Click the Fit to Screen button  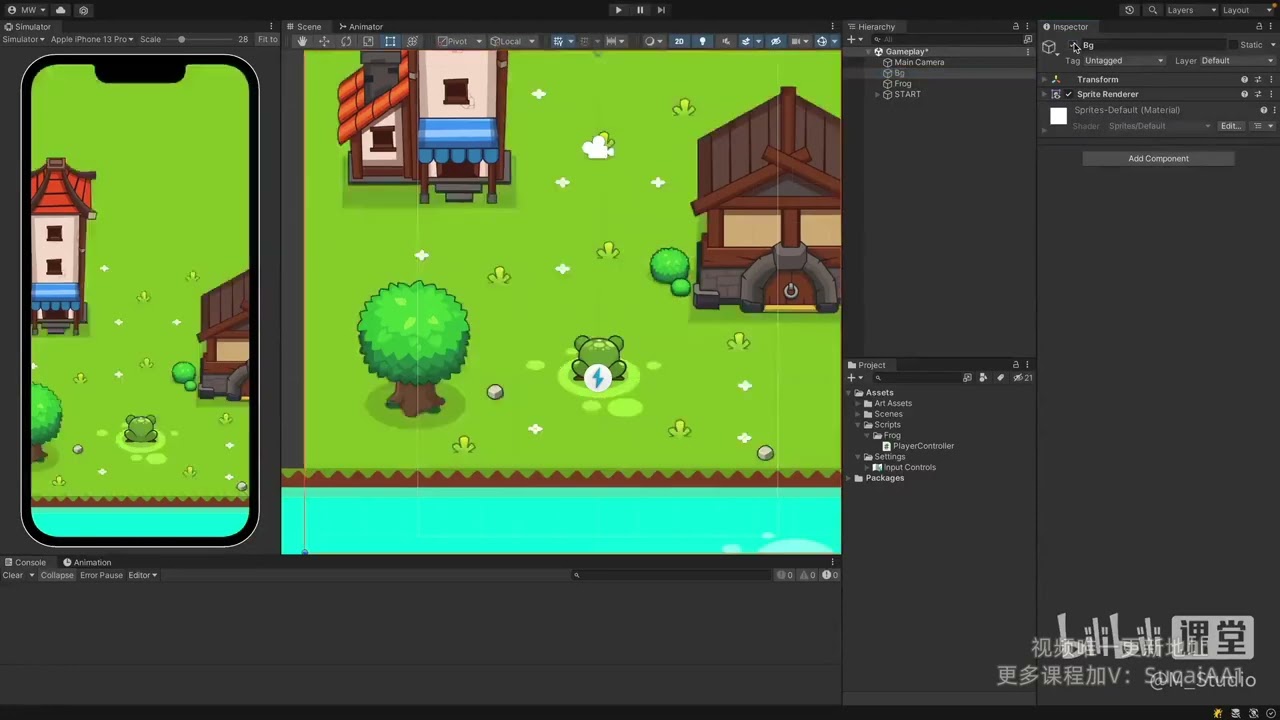(267, 39)
